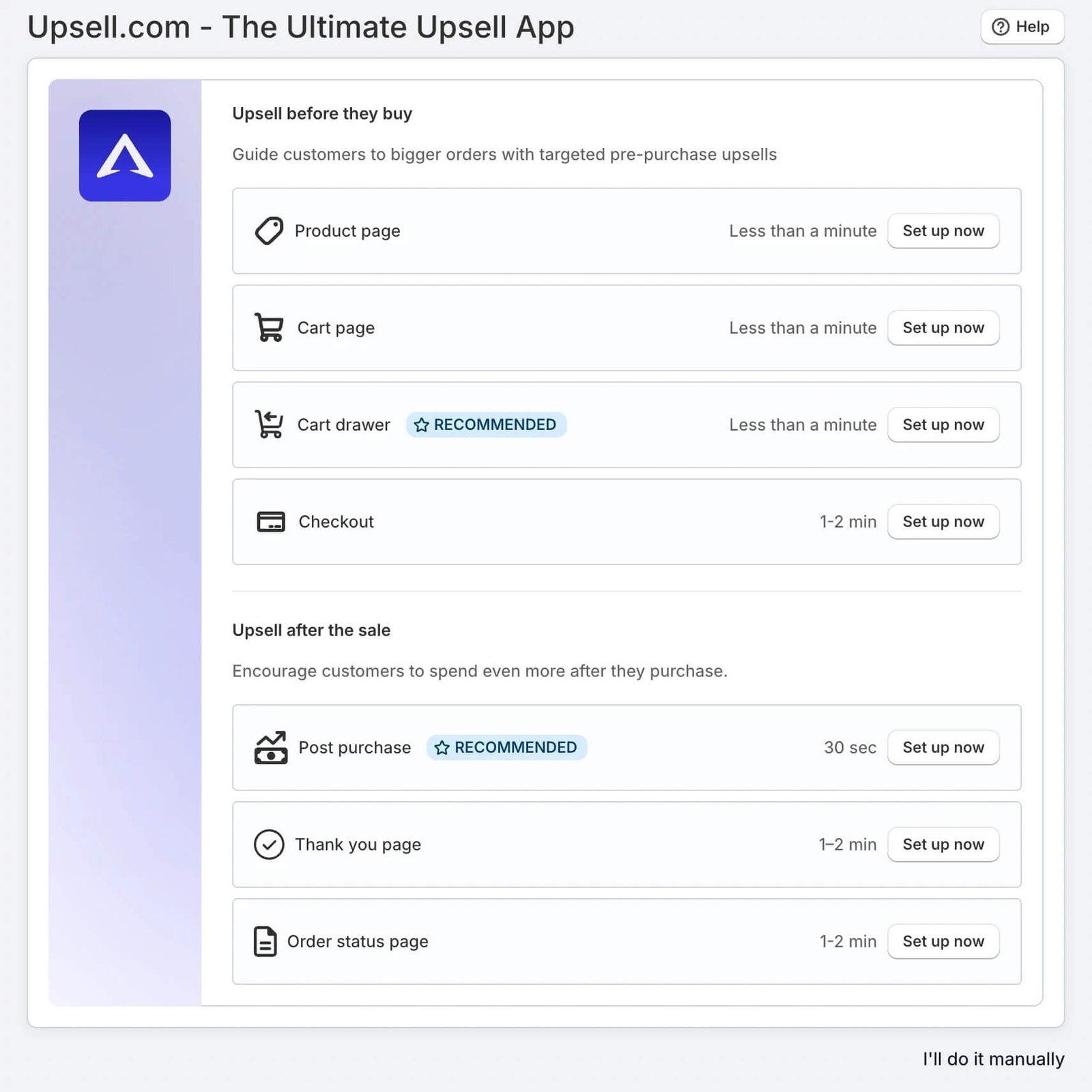Click 'Guide customers to bigger orders' description

tap(504, 155)
